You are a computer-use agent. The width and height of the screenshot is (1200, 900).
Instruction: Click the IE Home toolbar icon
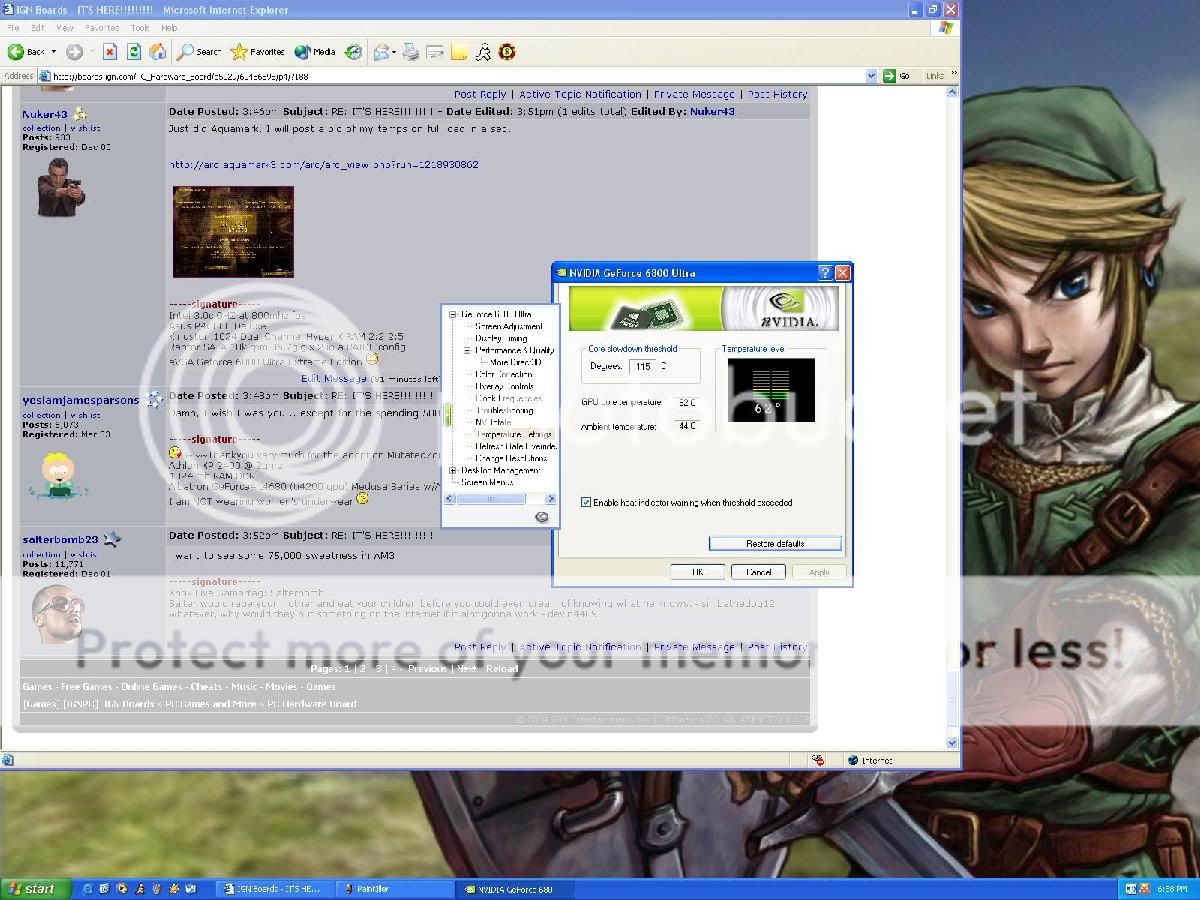(x=157, y=52)
